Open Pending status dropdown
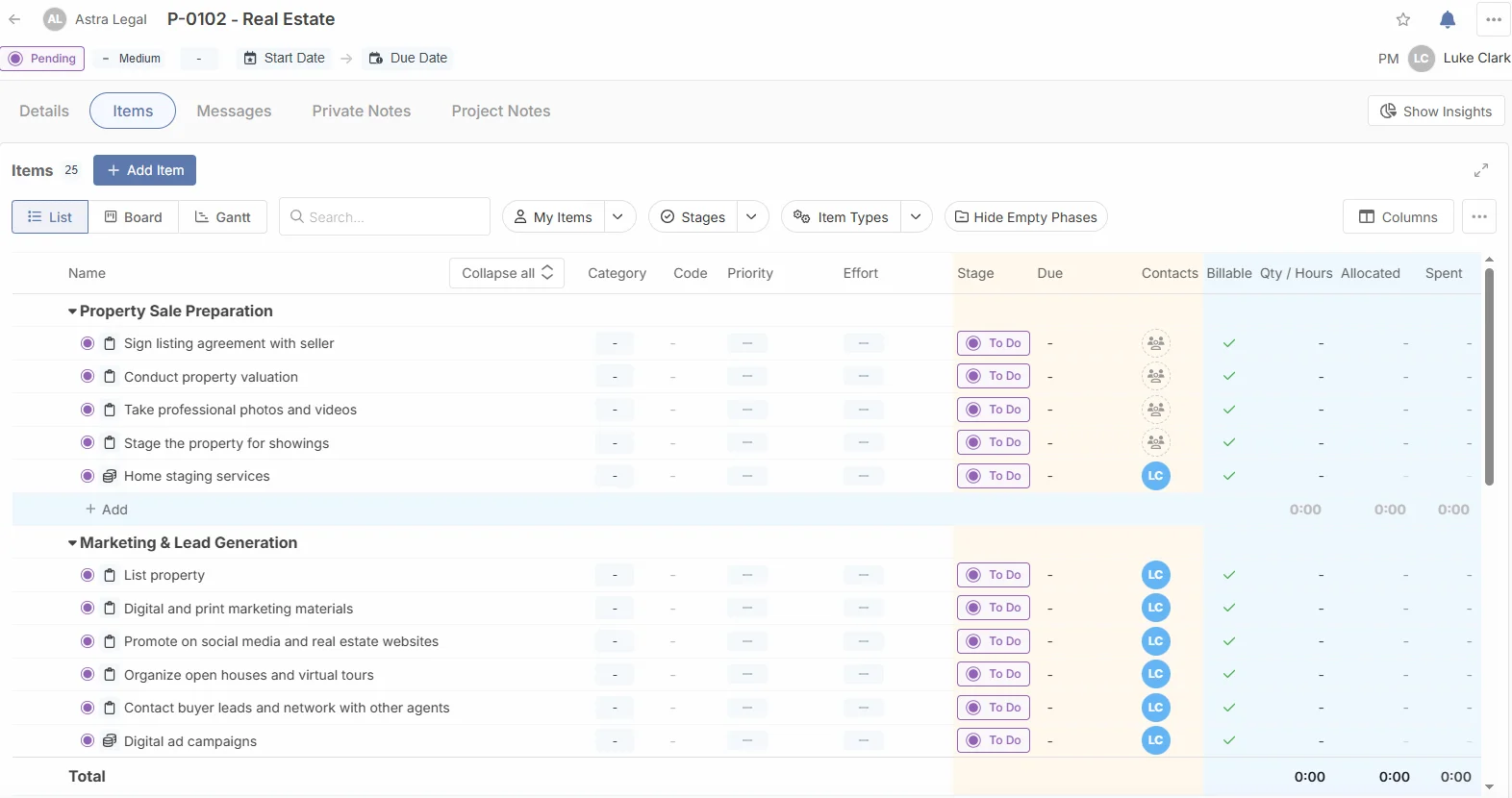Image resolution: width=1512 pixels, height=798 pixels. point(42,59)
